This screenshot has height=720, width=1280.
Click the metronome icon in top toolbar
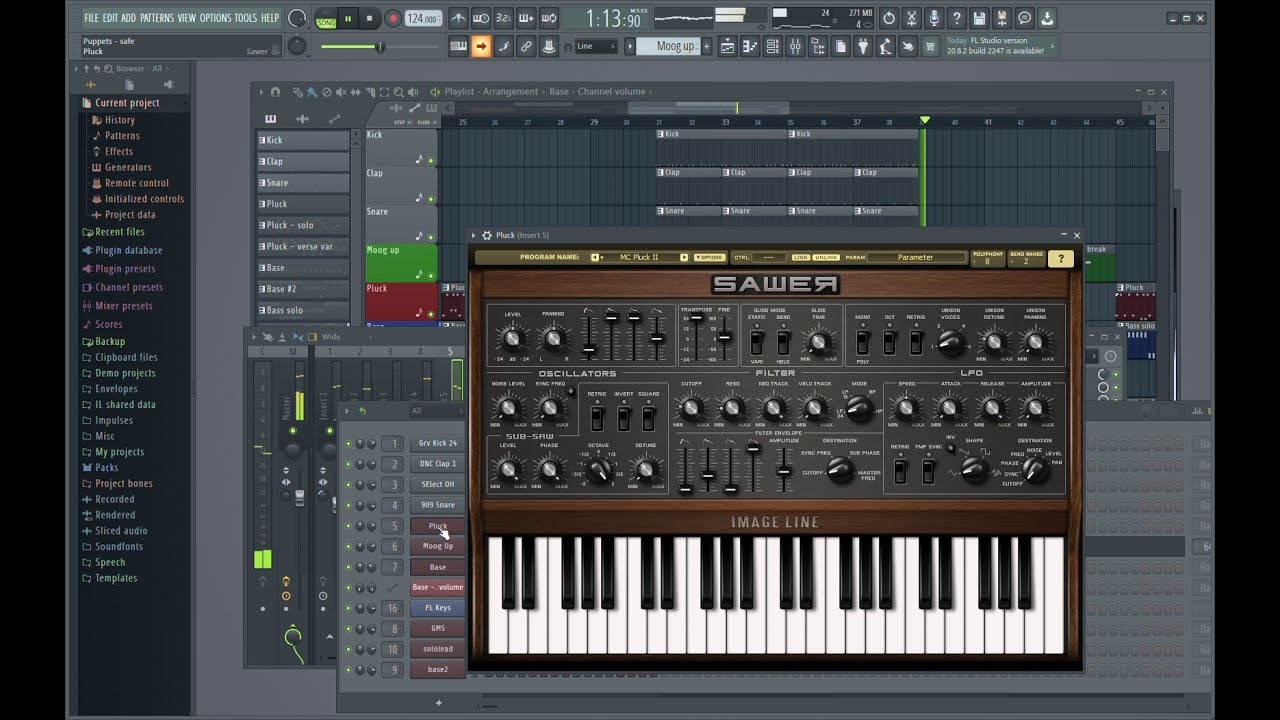(459, 18)
